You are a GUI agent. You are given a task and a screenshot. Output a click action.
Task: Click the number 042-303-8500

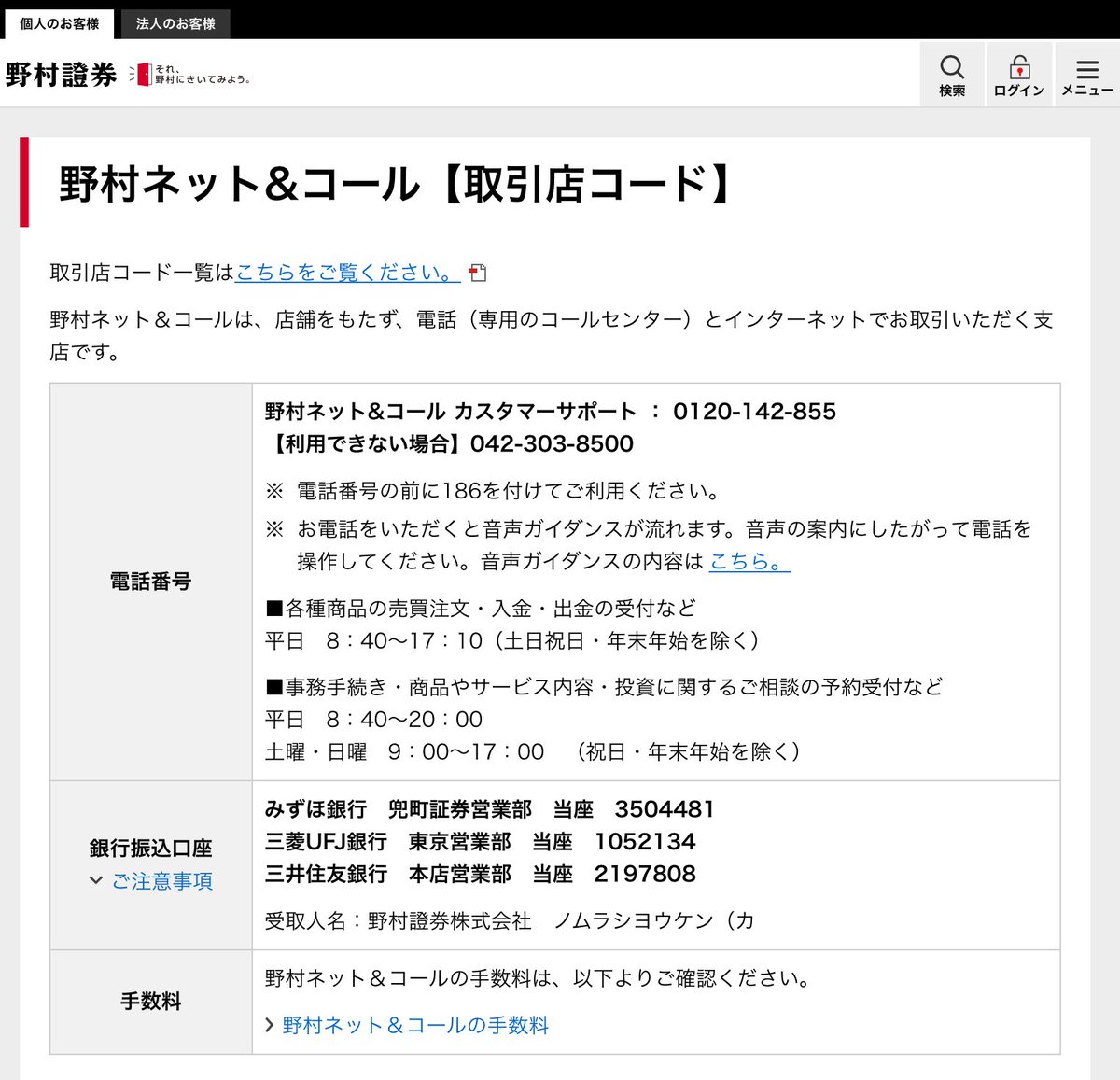[552, 444]
